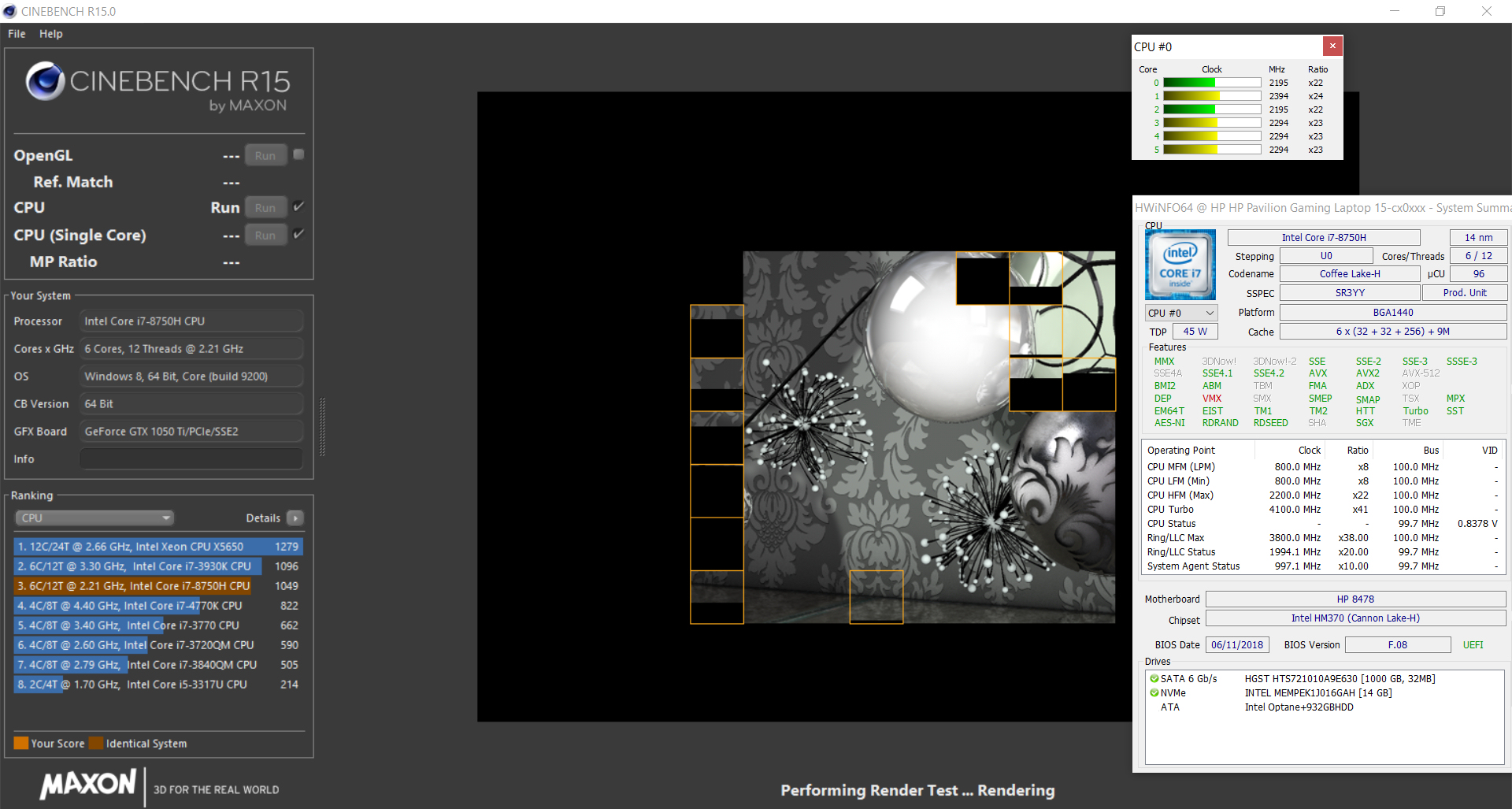
Task: Click the green status icon beside SATA 6 Gb/s
Action: (x=1154, y=678)
